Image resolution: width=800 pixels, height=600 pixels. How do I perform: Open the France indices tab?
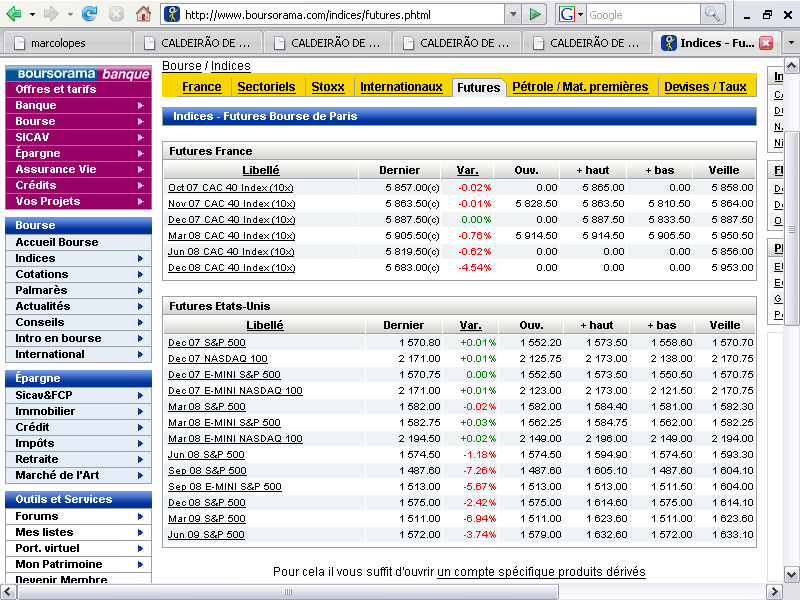(x=202, y=87)
